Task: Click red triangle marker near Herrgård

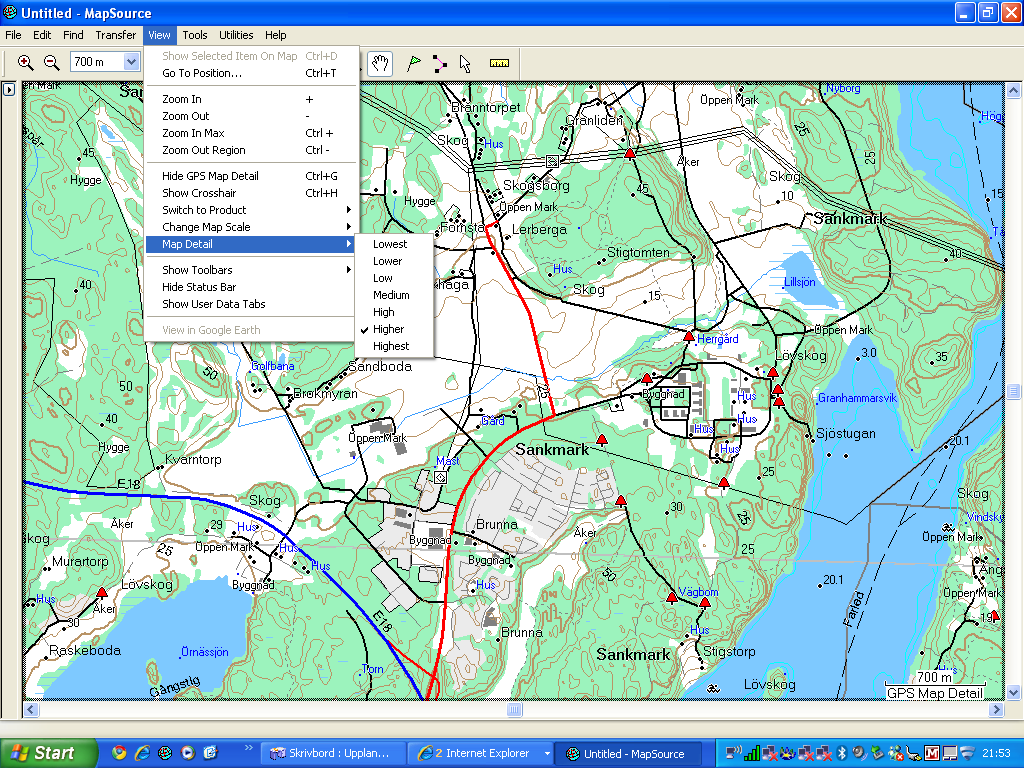Action: click(688, 337)
